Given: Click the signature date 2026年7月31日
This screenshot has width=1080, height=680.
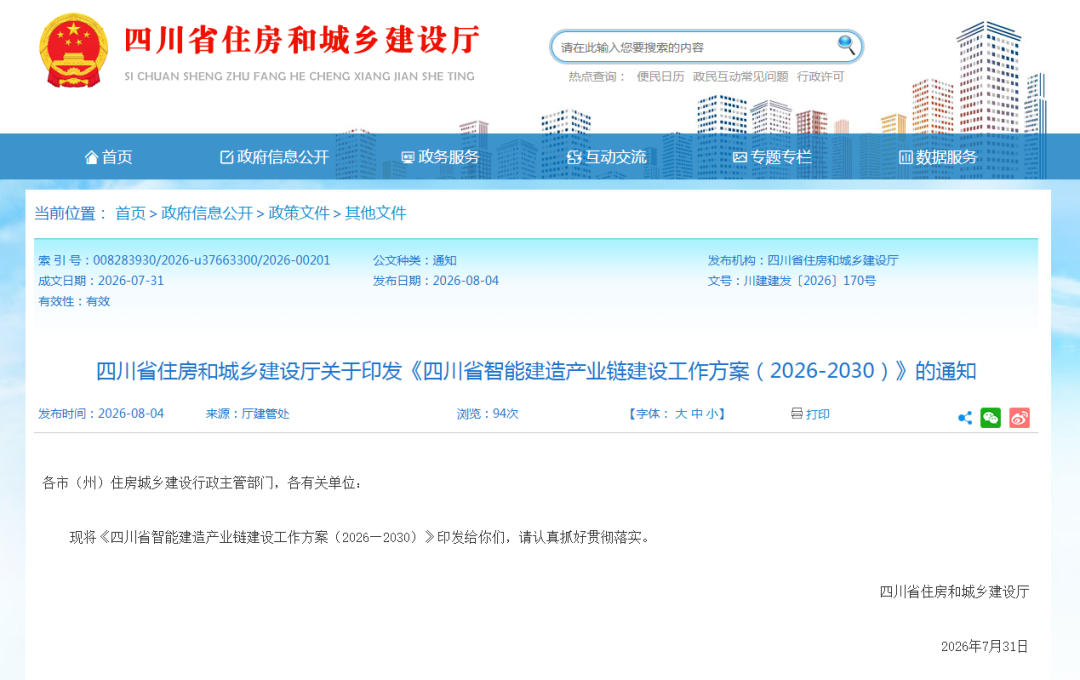Looking at the screenshot, I should 984,646.
